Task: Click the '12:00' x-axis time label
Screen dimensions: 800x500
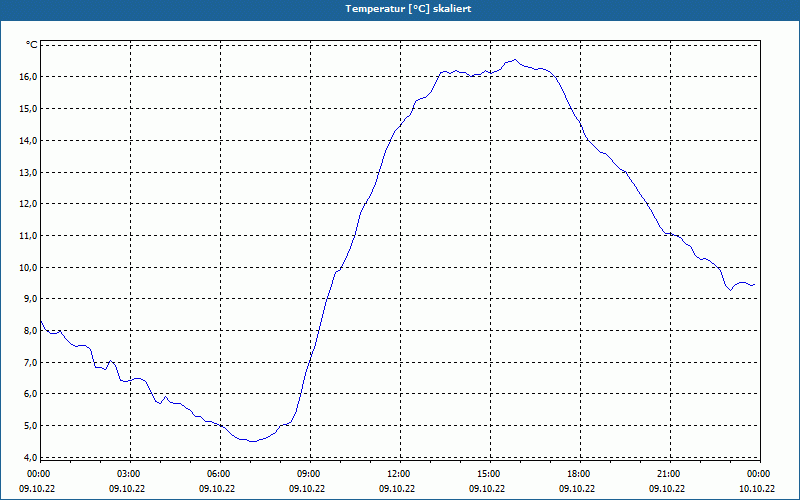Action: coord(398,474)
